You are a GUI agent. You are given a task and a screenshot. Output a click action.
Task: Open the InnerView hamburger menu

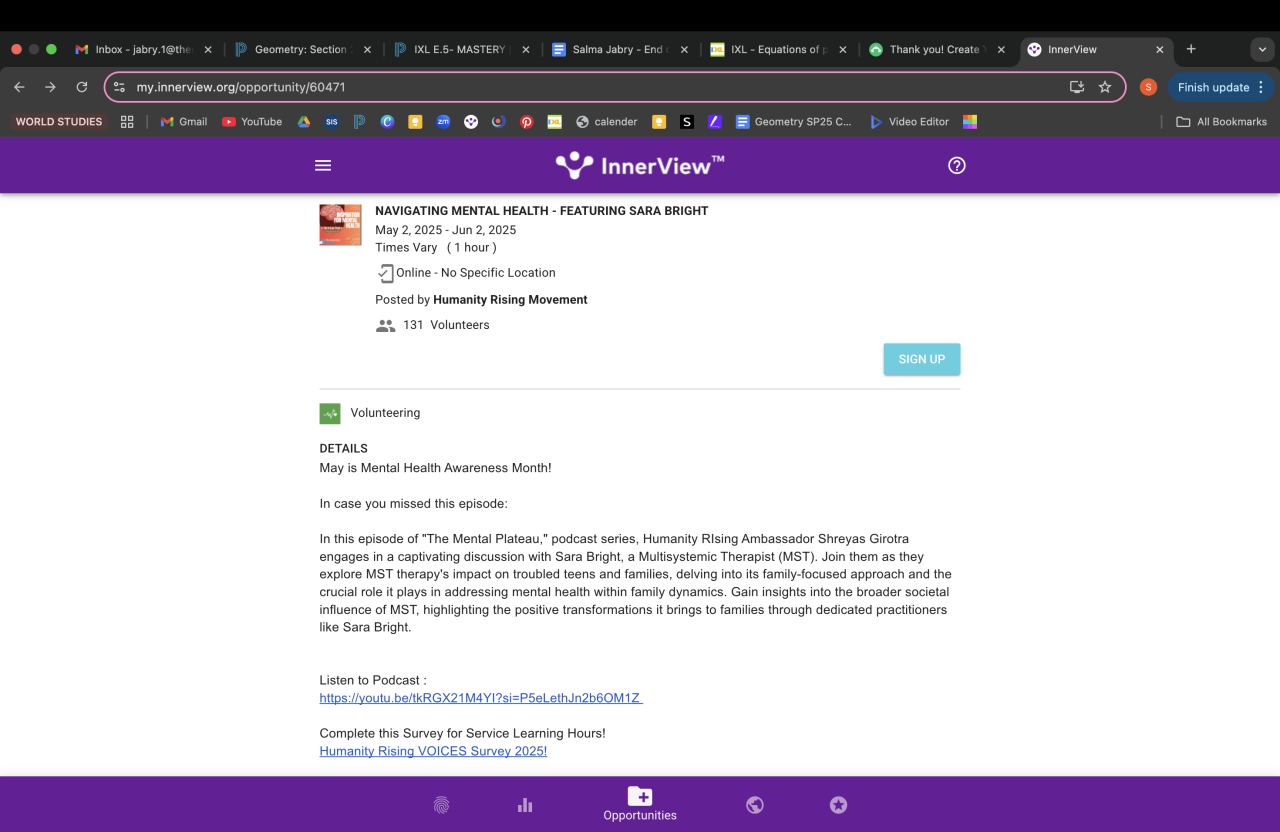point(323,166)
